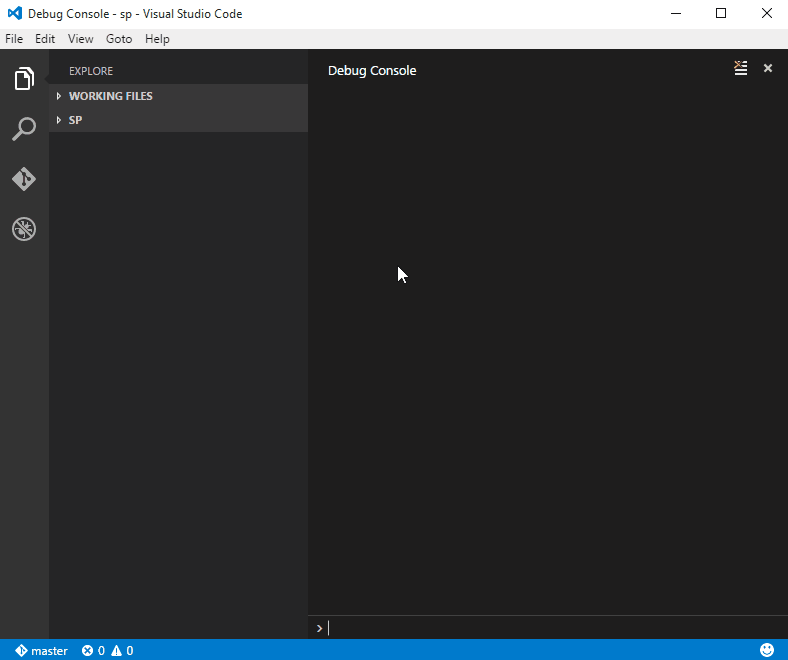Open the Git source control view
The width and height of the screenshot is (788, 660).
pos(24,179)
